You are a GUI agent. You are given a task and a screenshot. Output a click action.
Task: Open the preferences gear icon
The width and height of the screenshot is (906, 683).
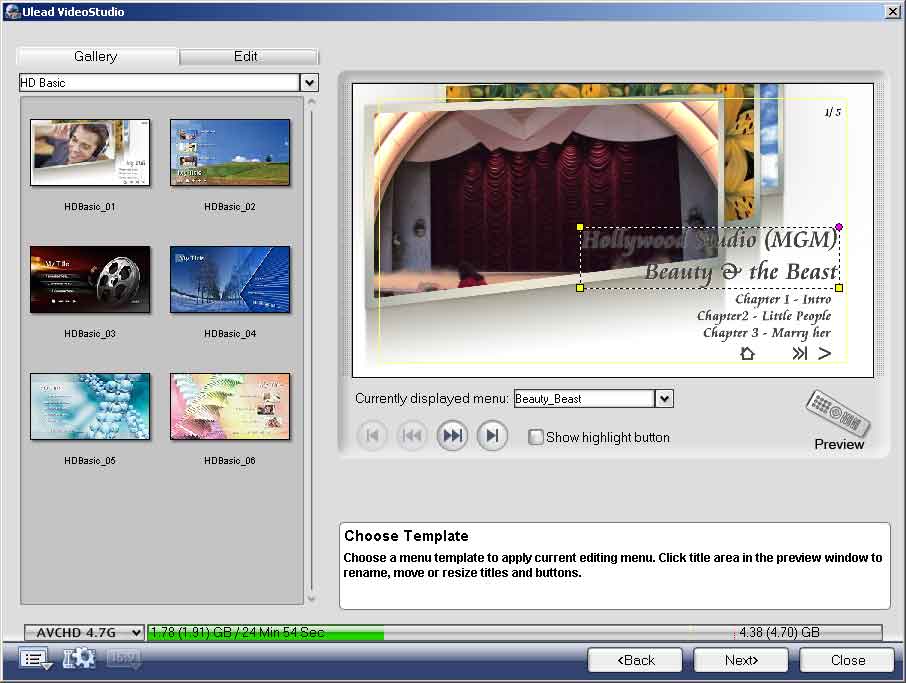(79, 659)
